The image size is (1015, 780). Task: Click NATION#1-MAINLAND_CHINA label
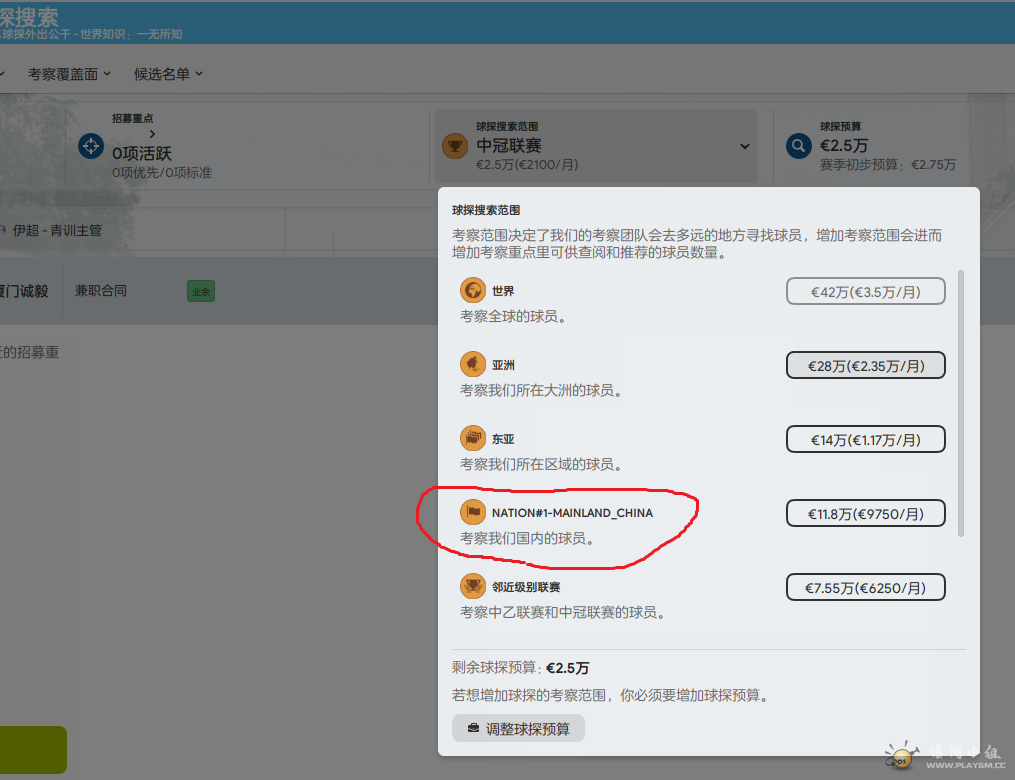click(572, 513)
